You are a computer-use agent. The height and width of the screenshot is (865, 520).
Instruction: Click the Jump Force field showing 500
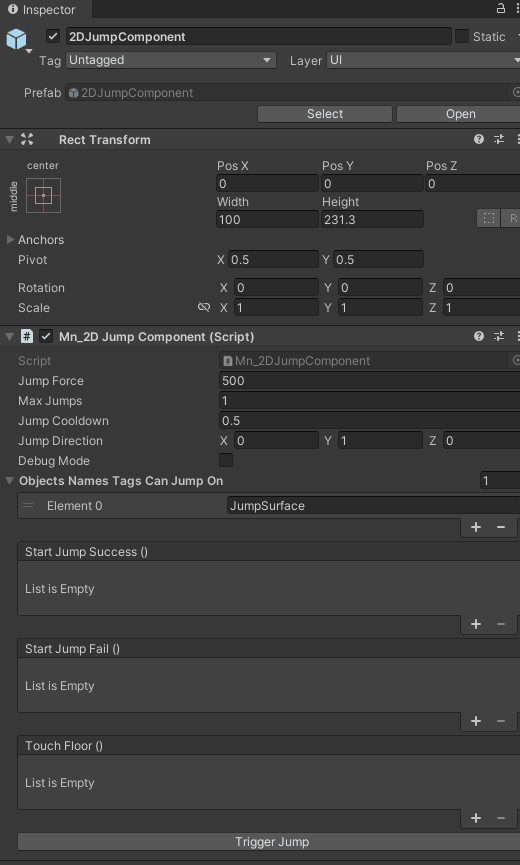[x=369, y=381]
